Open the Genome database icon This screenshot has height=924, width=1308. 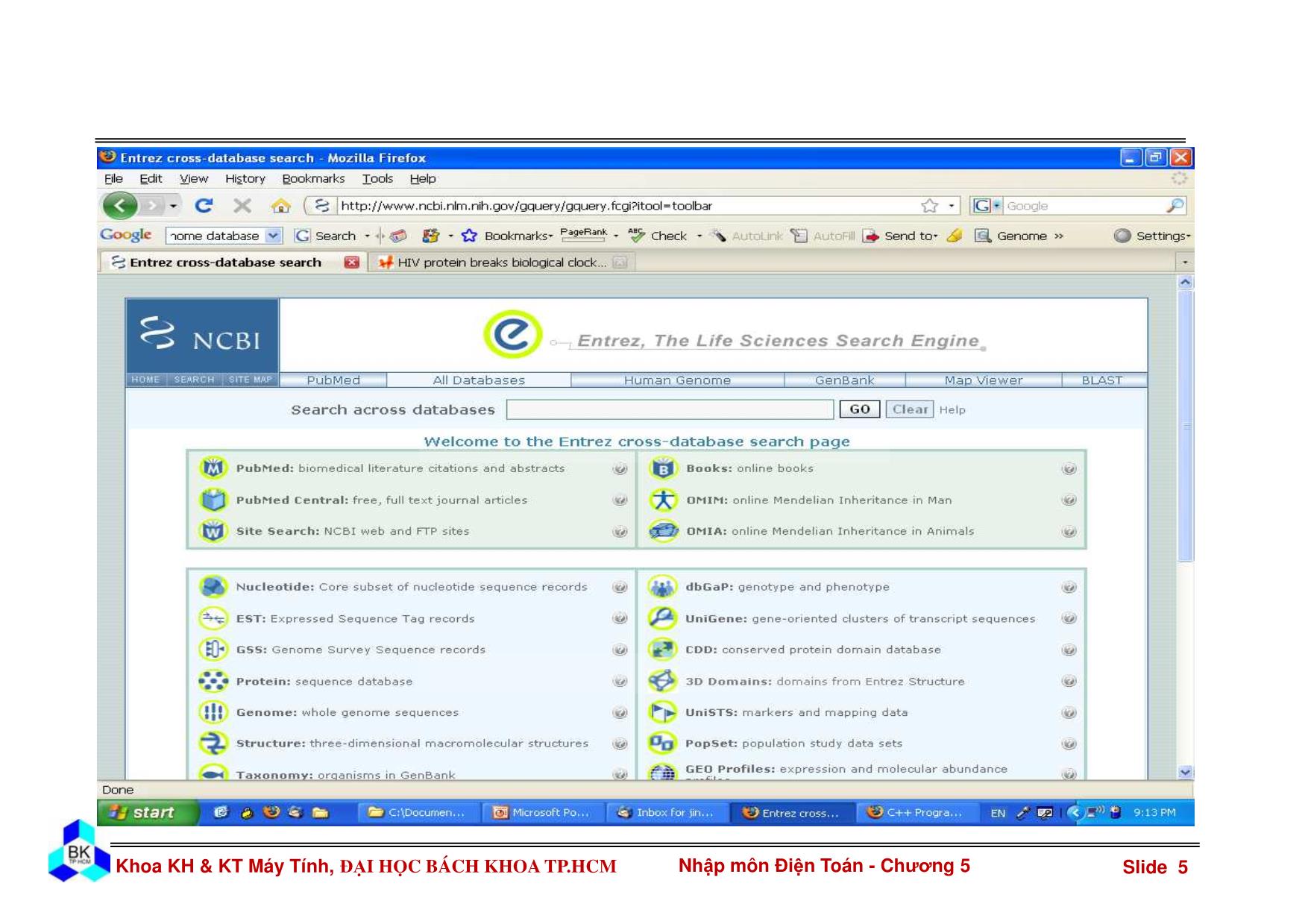[x=213, y=712]
